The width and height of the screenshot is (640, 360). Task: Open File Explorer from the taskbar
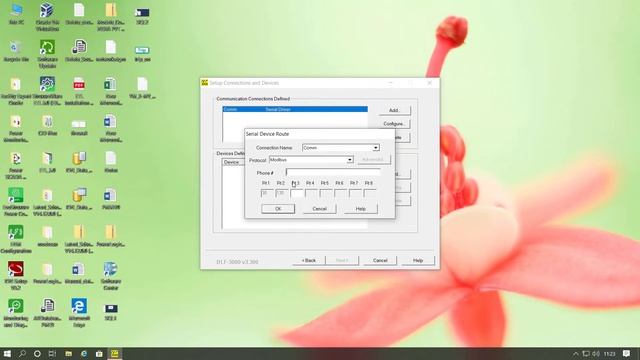(68, 353)
